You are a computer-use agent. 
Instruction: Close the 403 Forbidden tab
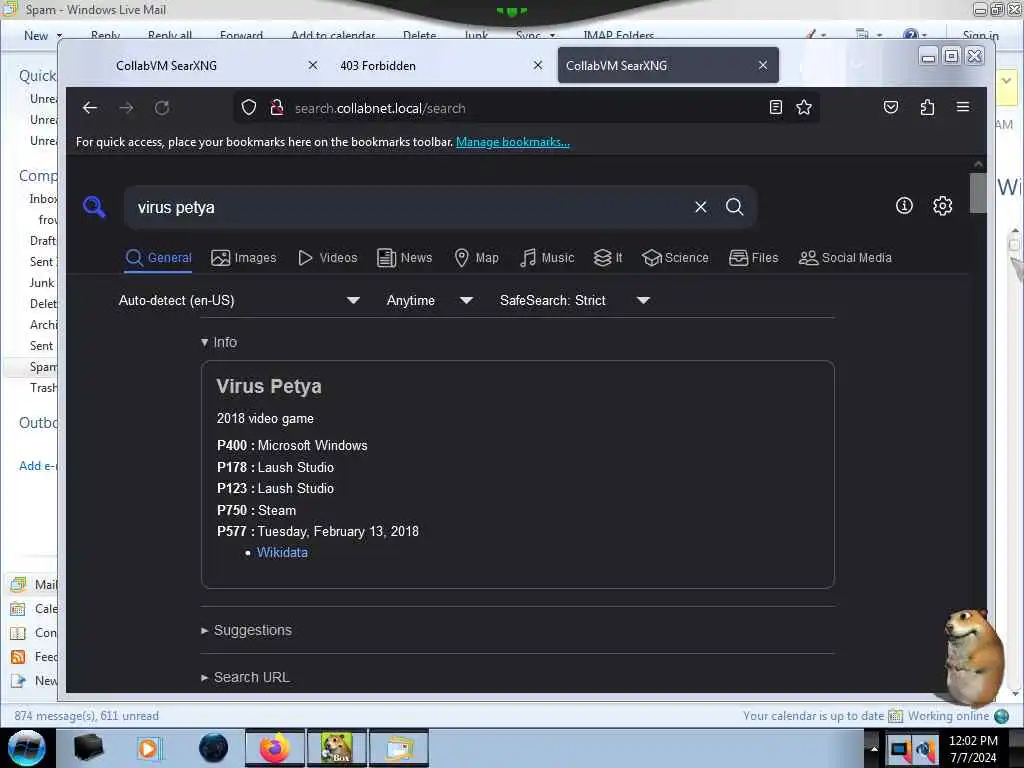coord(537,65)
